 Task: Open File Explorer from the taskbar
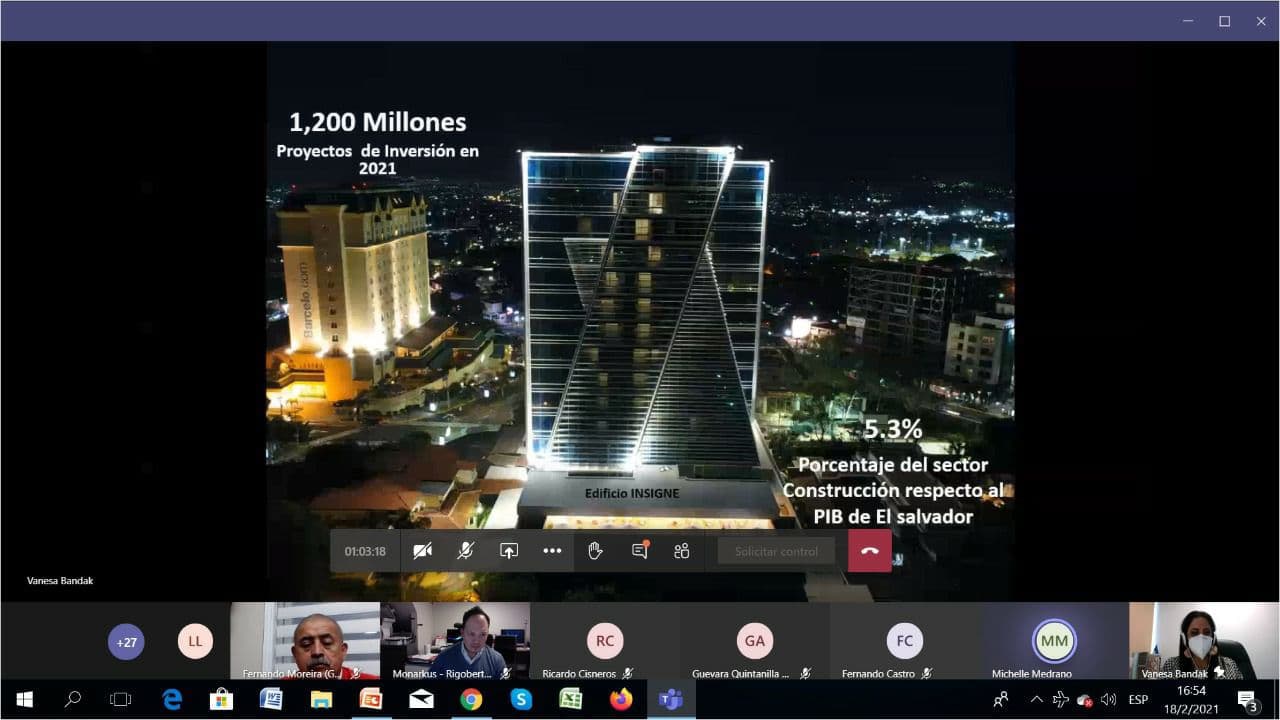(321, 699)
